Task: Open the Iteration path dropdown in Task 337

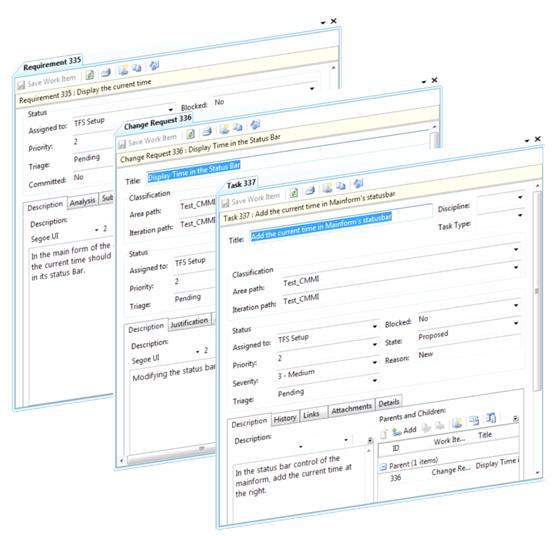Action: point(516,268)
